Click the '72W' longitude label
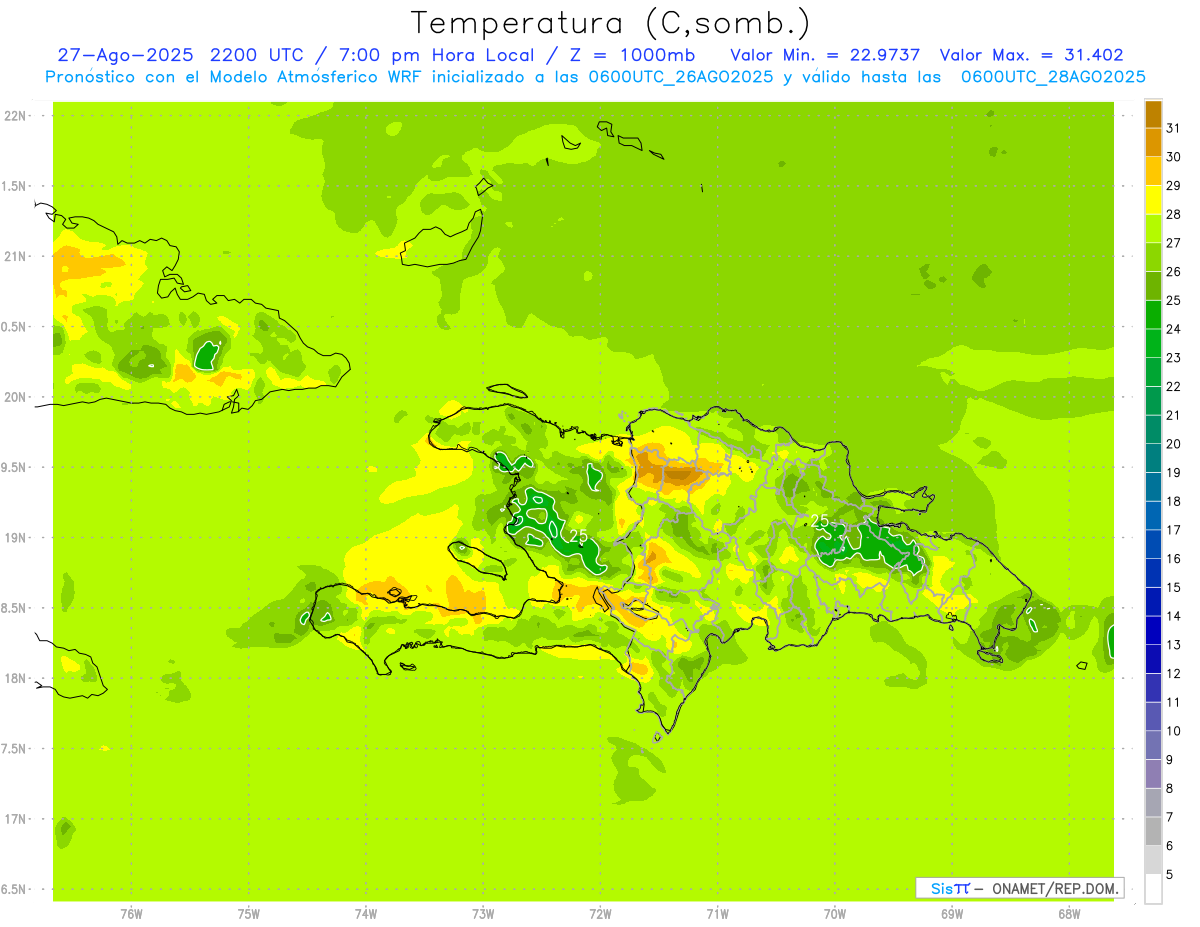The height and width of the screenshot is (927, 1200). click(x=600, y=914)
